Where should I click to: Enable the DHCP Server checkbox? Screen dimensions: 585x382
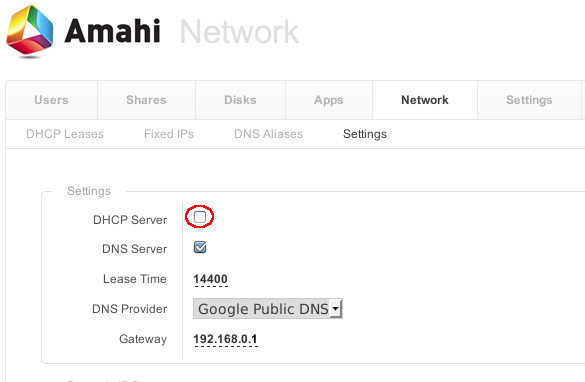pyautogui.click(x=200, y=217)
